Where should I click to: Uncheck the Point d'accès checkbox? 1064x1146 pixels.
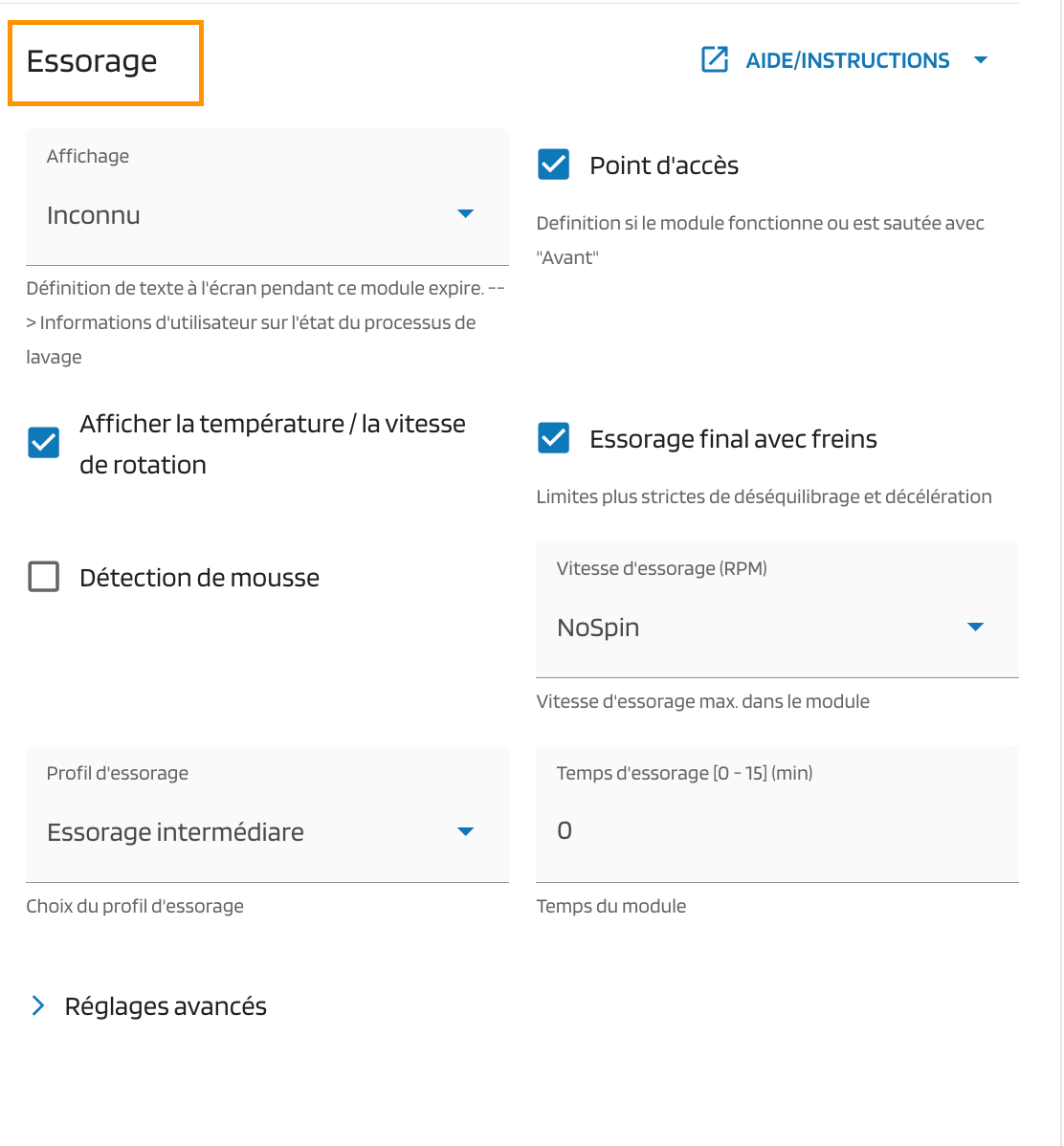[x=554, y=165]
